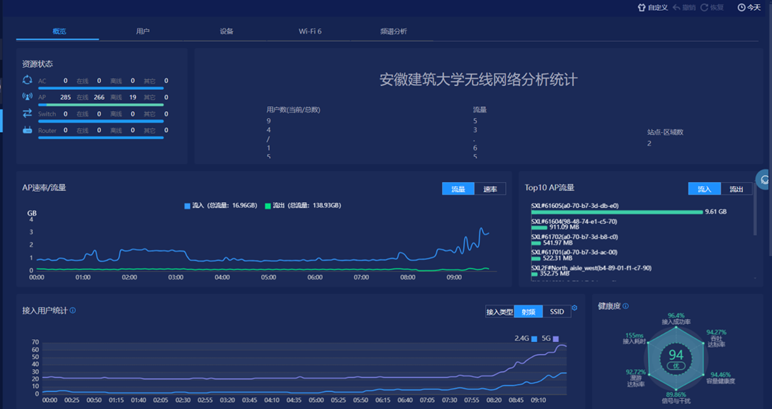This screenshot has height=409, width=772.
Task: Click the Router device icon
Action: tap(27, 130)
